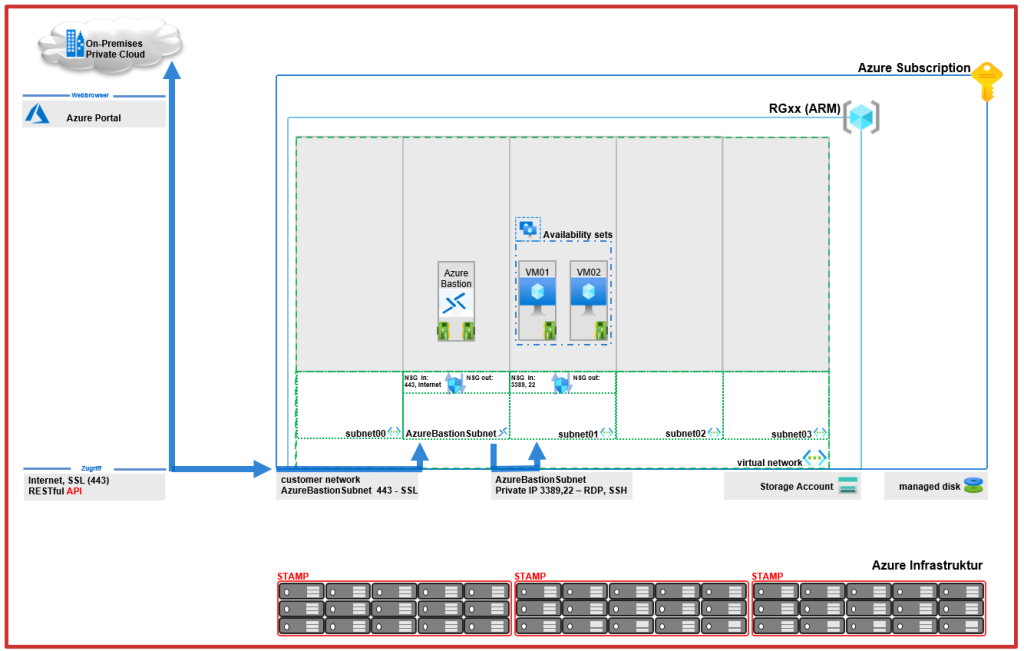Image resolution: width=1024 pixels, height=651 pixels.
Task: Click the "NSG in: 3389, 22" rule text
Action: [524, 381]
